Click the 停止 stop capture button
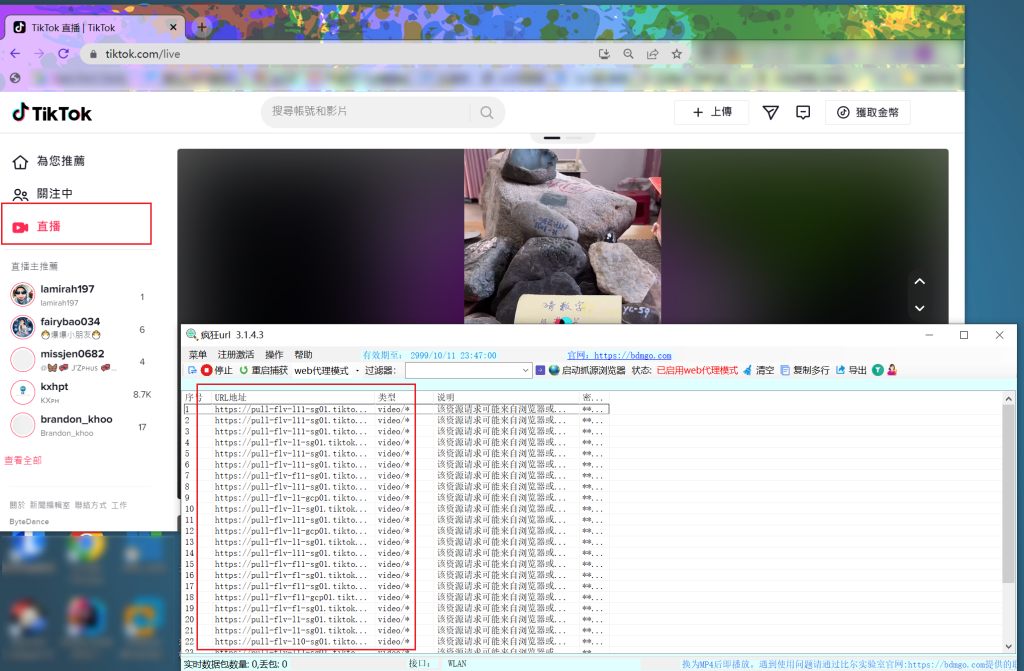Viewport: 1024px width, 671px height. tap(217, 370)
